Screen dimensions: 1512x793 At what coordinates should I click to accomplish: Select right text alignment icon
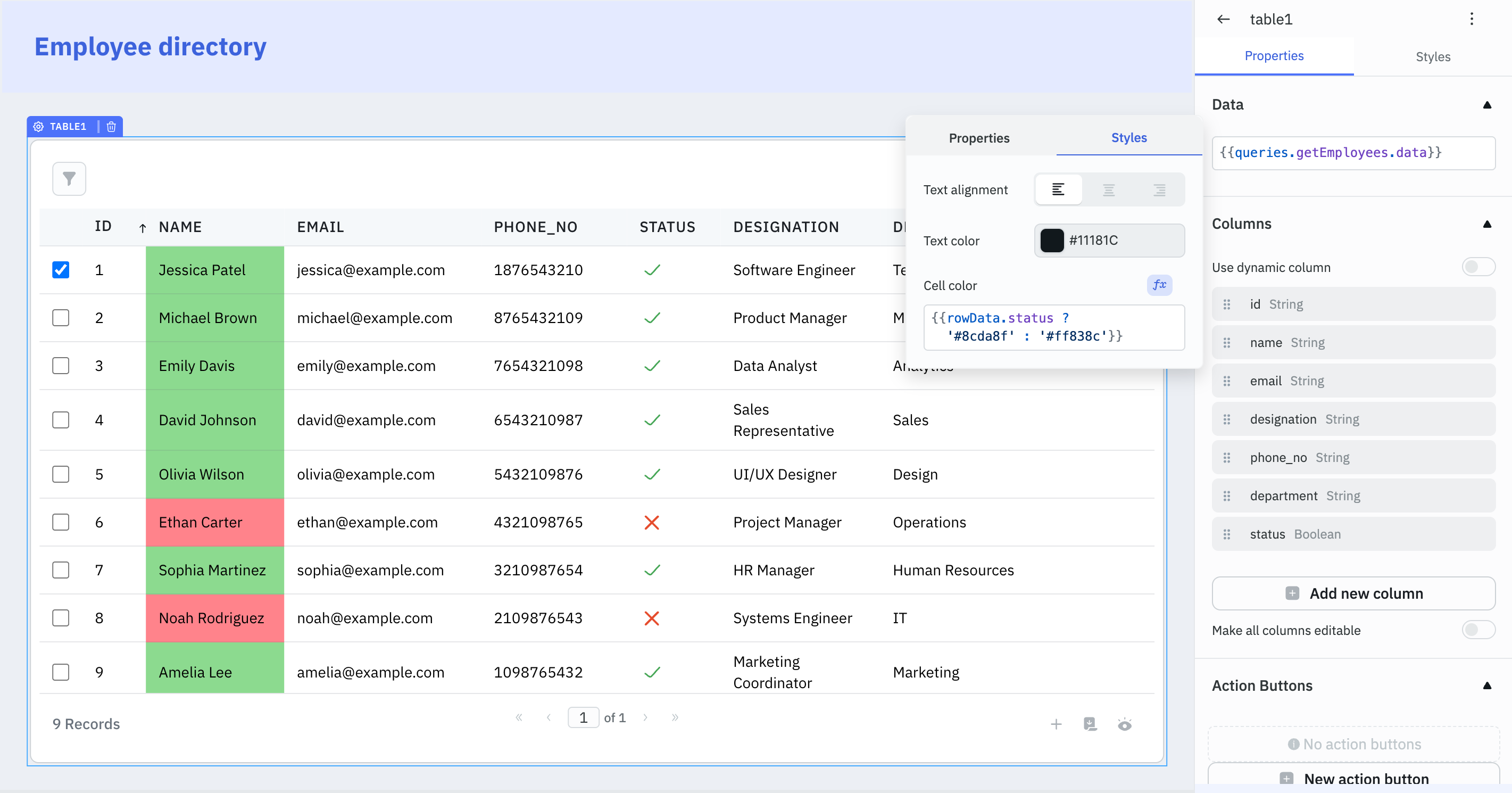[x=1159, y=189]
